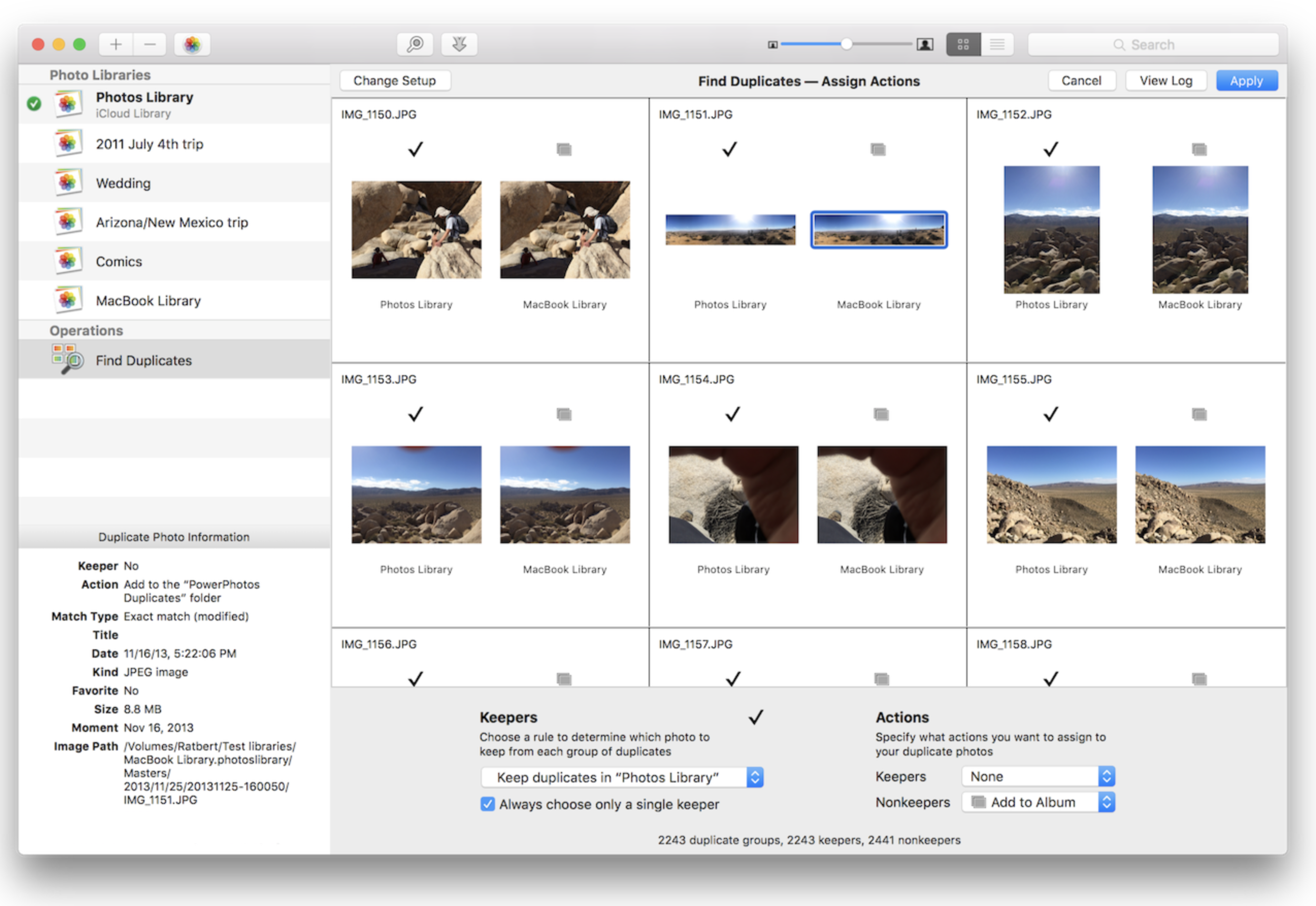This screenshot has height=906, width=1316.
Task: Switch to grid view mode
Action: pyautogui.click(x=963, y=44)
